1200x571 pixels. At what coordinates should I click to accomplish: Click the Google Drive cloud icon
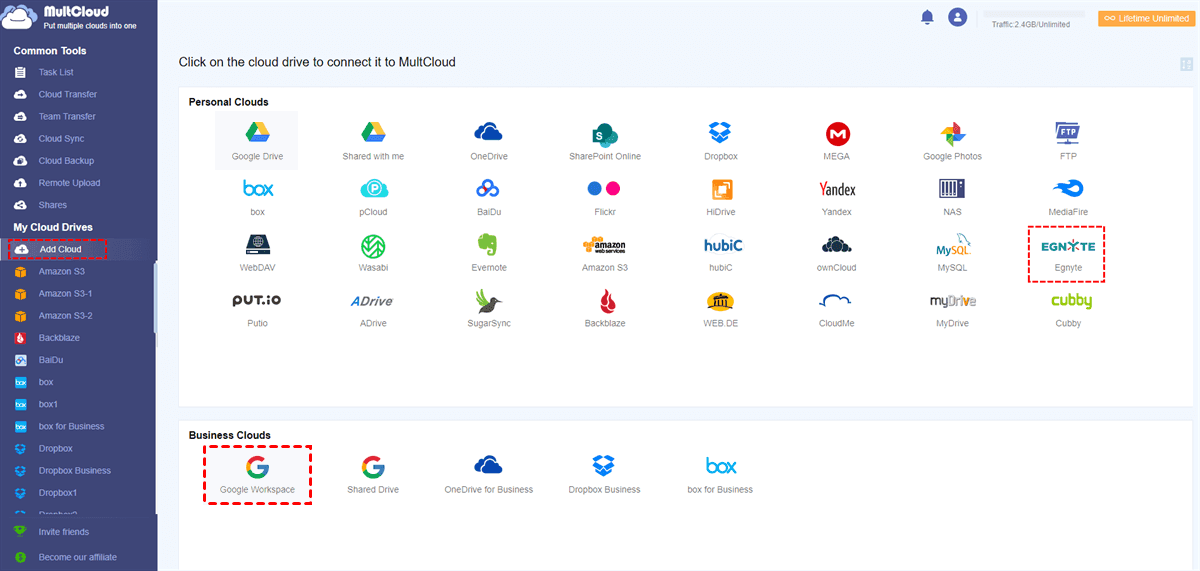tap(257, 133)
